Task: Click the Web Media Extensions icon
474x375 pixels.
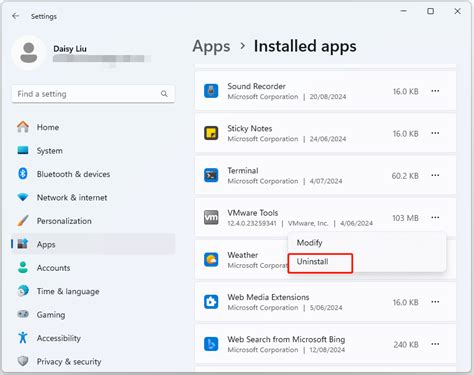Action: coord(211,302)
